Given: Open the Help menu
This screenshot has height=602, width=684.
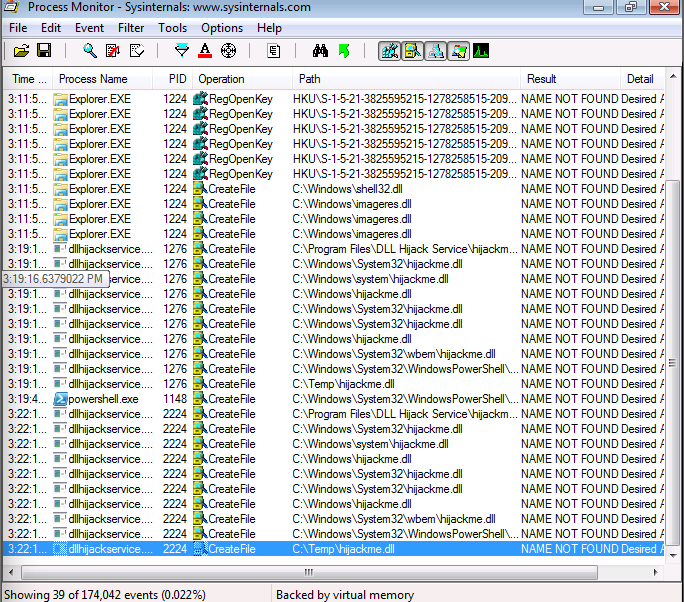Looking at the screenshot, I should (269, 28).
